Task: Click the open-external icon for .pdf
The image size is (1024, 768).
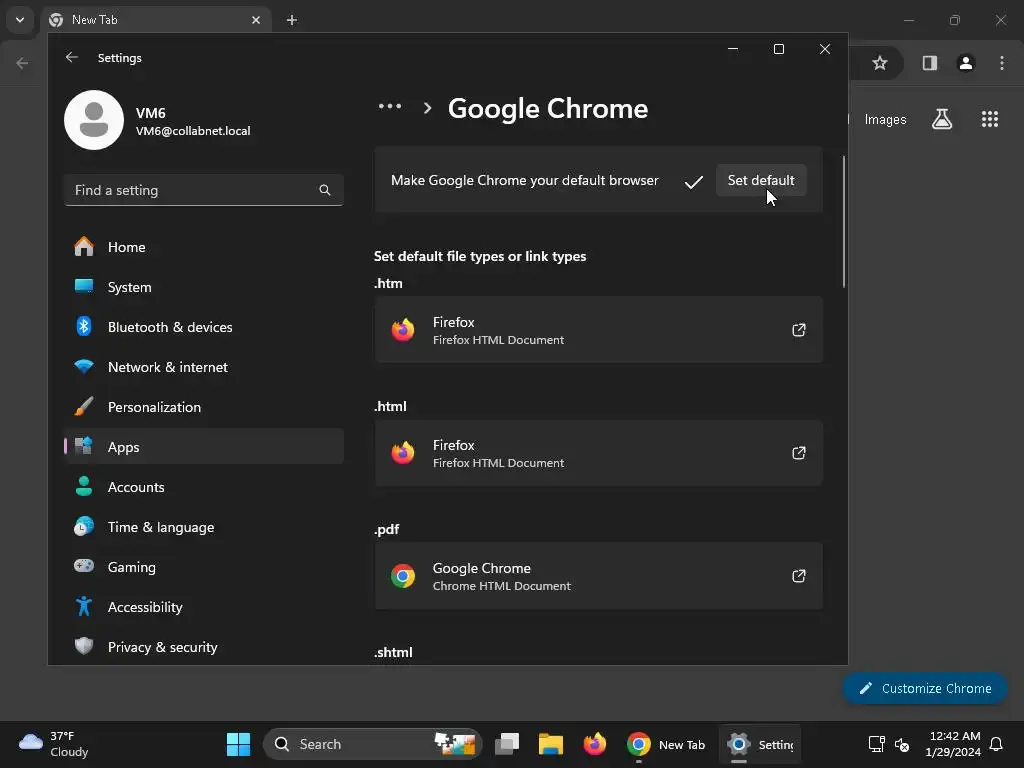Action: pos(799,576)
